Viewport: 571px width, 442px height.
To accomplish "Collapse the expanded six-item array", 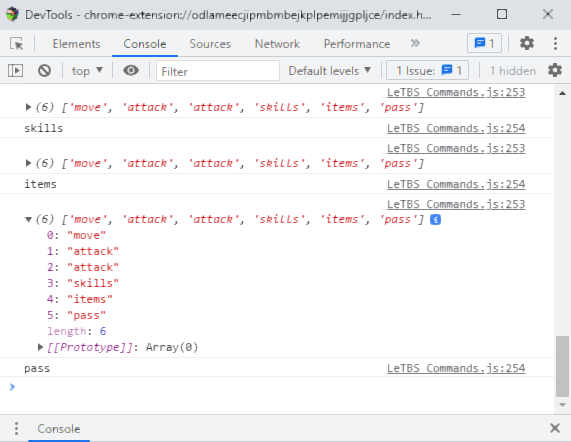I will [28, 219].
